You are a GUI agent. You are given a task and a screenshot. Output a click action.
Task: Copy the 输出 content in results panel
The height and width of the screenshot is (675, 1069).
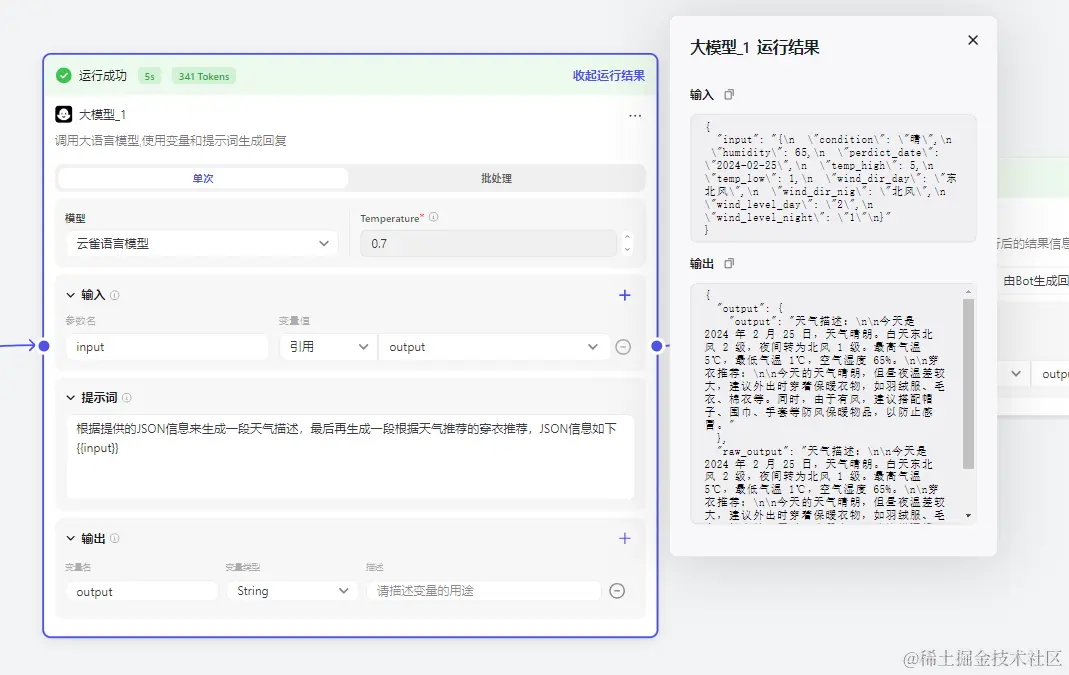729,263
